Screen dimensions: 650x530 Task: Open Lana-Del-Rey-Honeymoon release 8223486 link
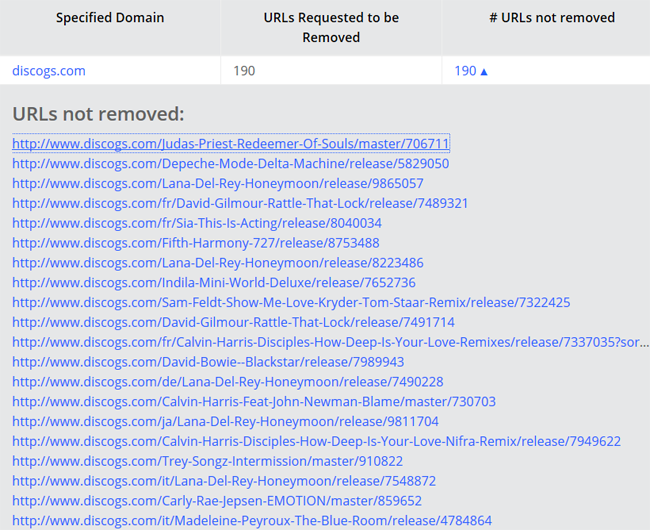(218, 263)
